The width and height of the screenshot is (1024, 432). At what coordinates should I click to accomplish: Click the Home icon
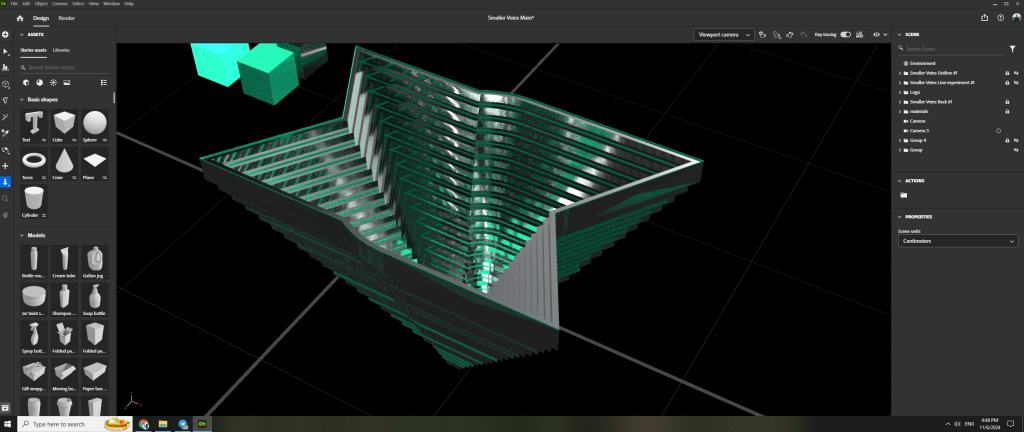(19, 18)
